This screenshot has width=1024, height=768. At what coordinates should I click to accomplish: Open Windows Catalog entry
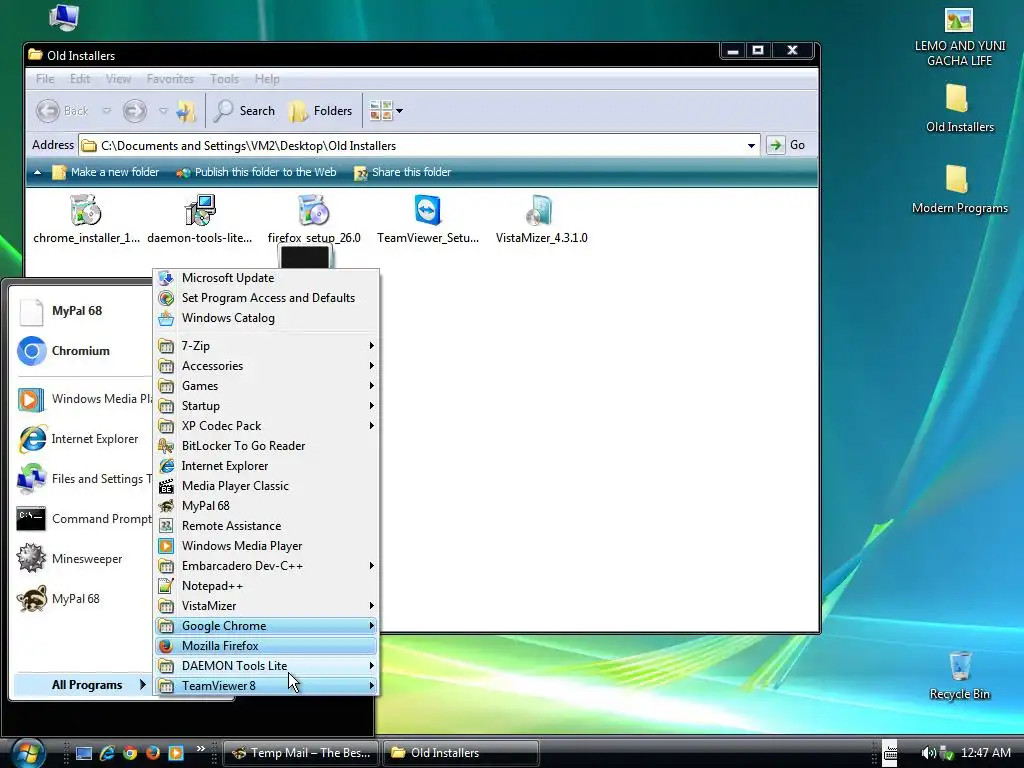point(266,318)
